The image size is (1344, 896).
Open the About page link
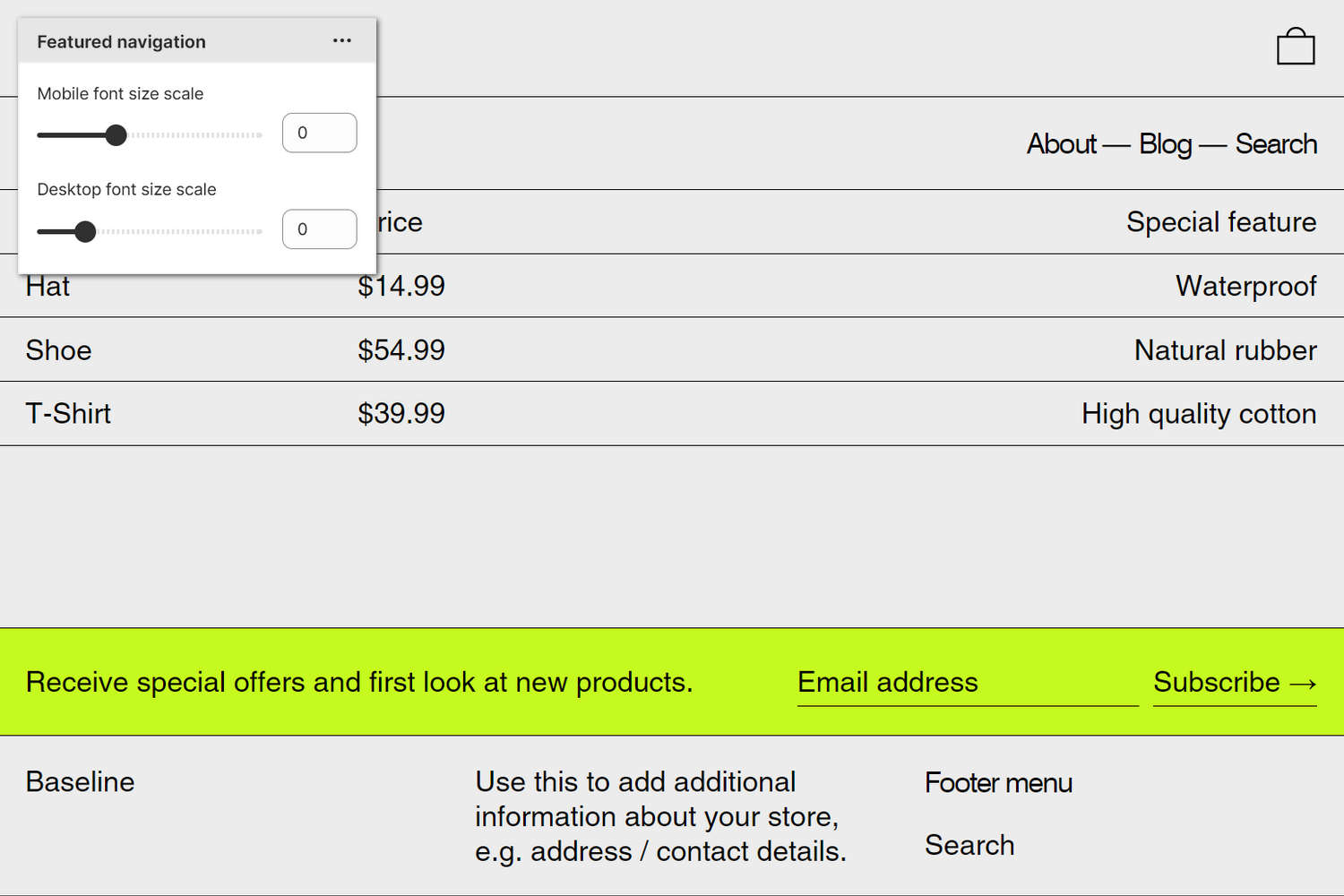[1062, 143]
